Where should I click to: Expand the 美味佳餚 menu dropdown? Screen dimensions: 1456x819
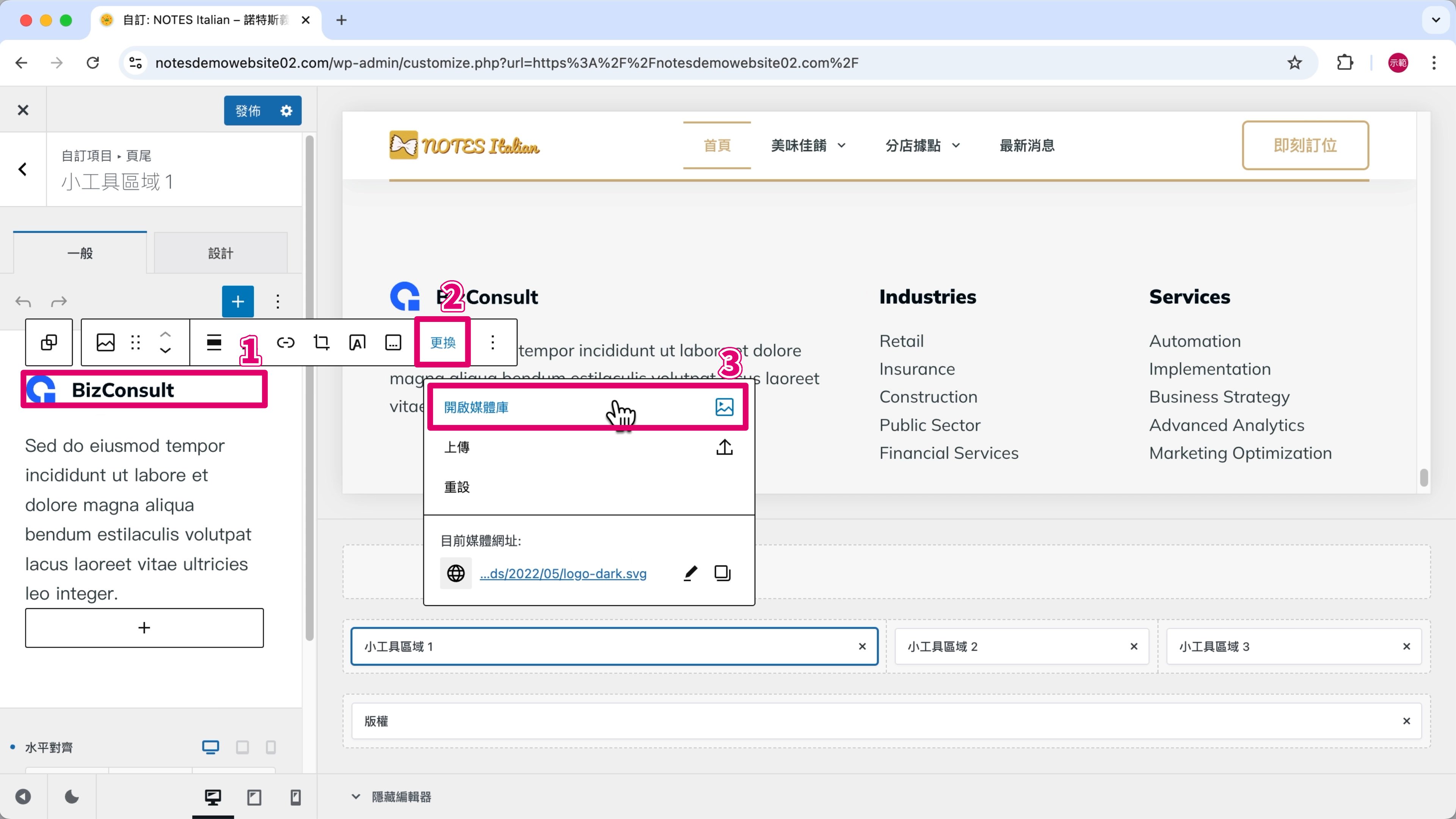pos(842,145)
